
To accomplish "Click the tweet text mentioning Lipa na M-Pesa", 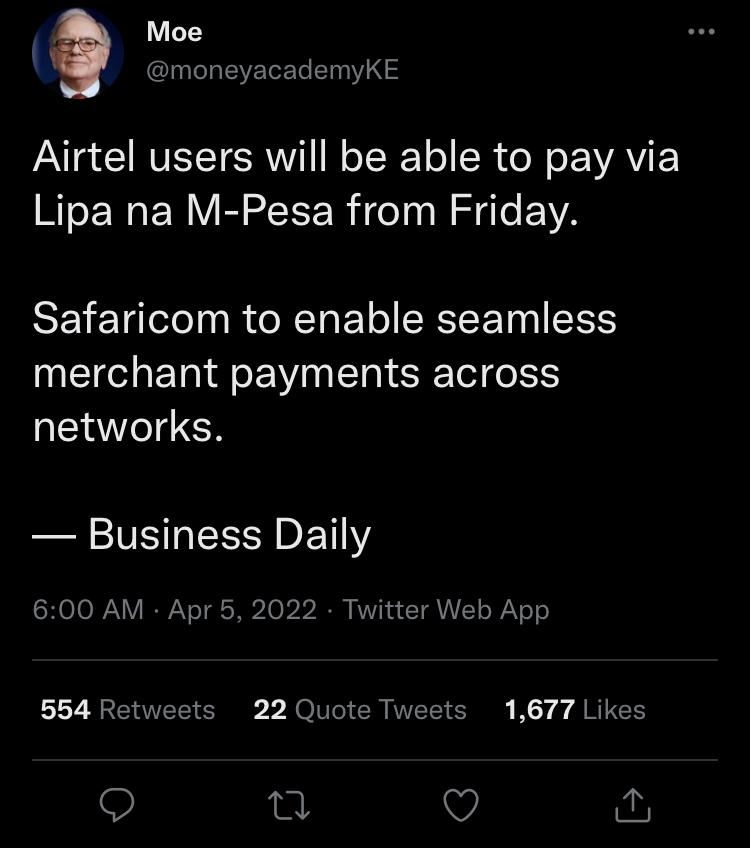I will pos(356,184).
